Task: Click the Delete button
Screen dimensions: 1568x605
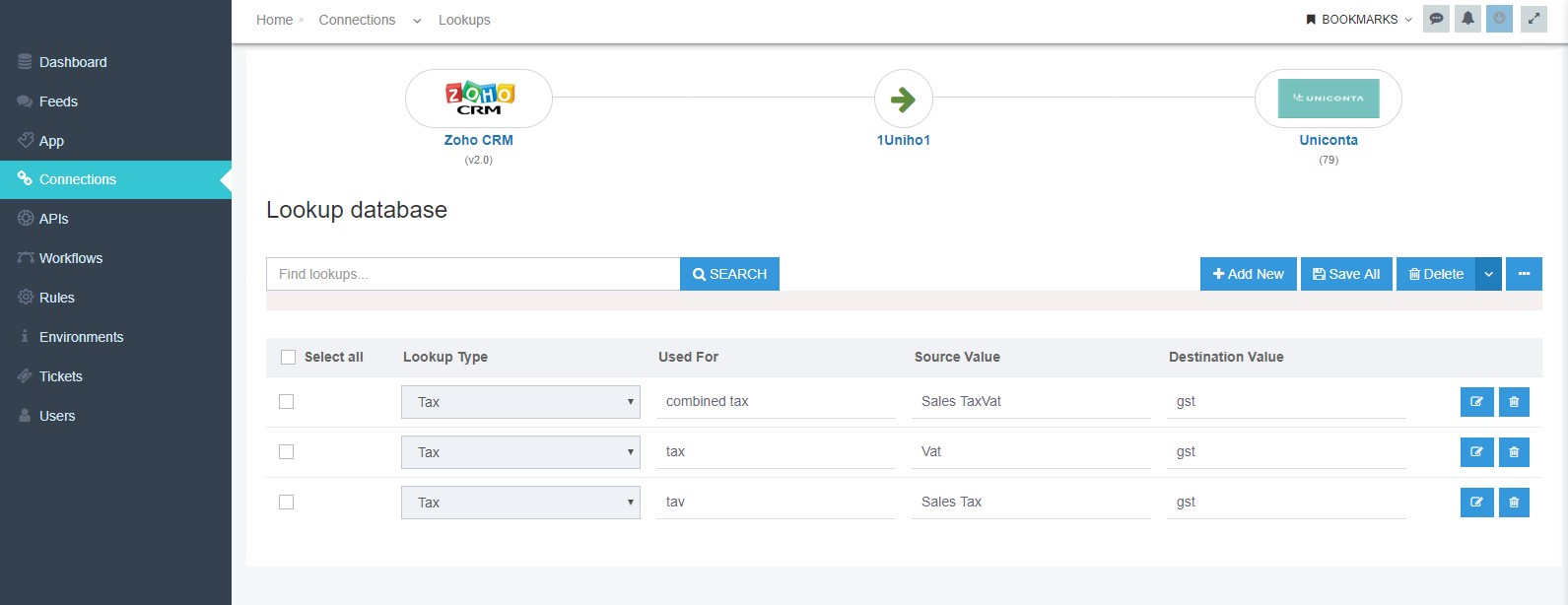Action: [x=1436, y=274]
